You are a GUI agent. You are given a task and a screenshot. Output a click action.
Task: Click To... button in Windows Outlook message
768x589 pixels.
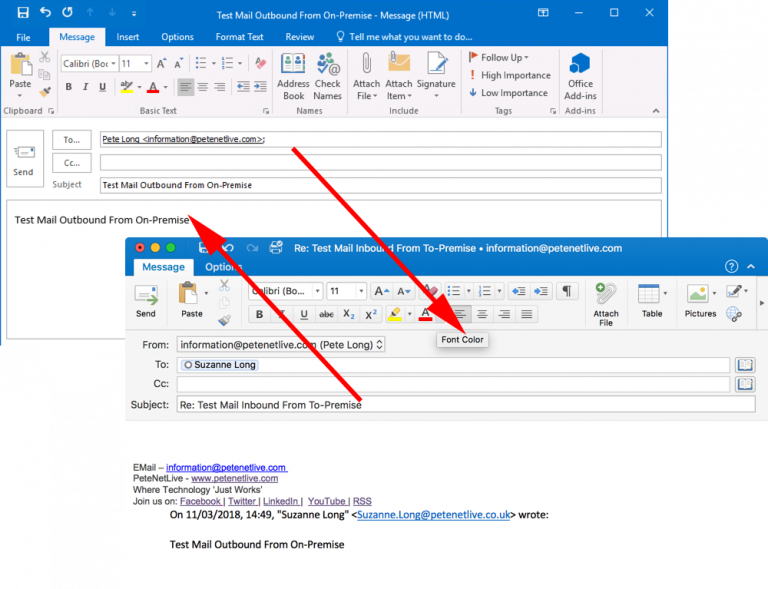click(x=72, y=140)
